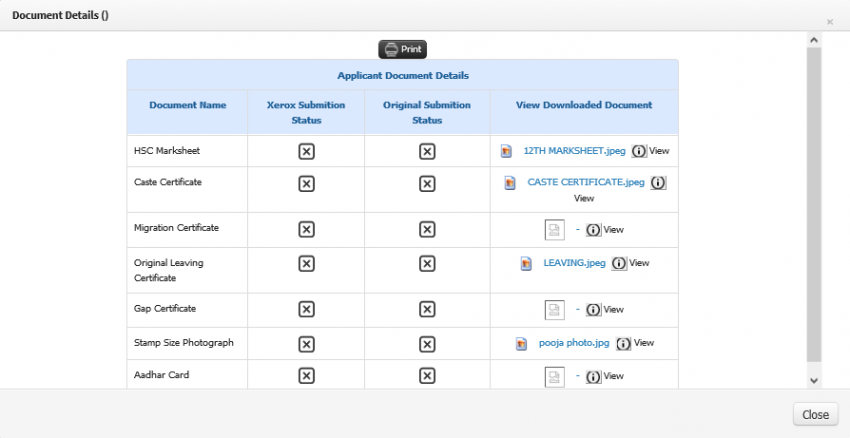Click the scrollbar down arrow

(x=814, y=381)
